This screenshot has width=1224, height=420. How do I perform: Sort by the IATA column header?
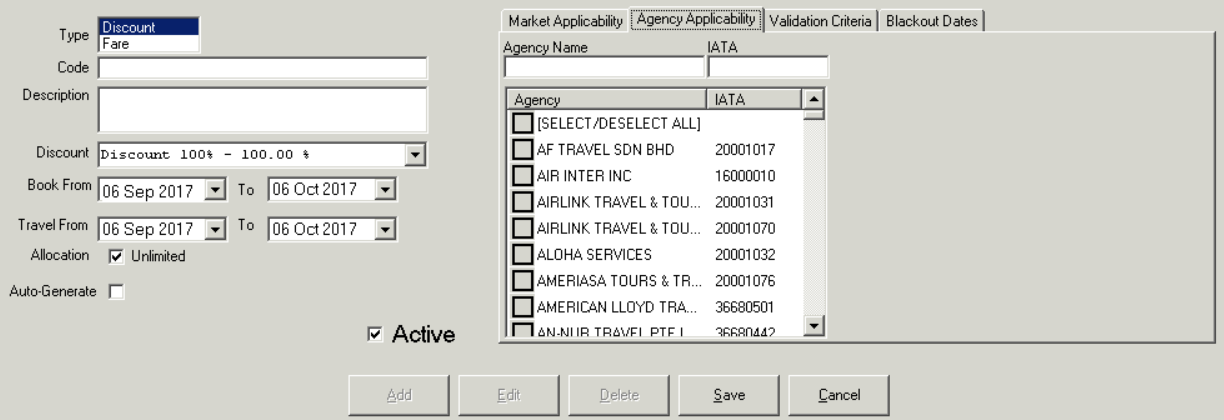click(755, 99)
